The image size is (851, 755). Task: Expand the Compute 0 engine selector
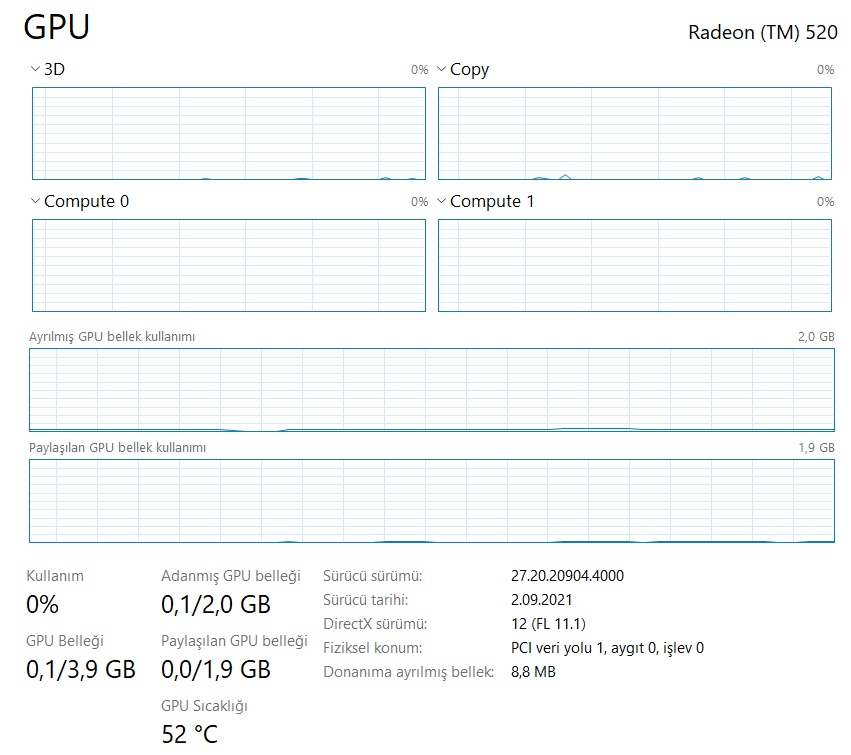[x=35, y=201]
